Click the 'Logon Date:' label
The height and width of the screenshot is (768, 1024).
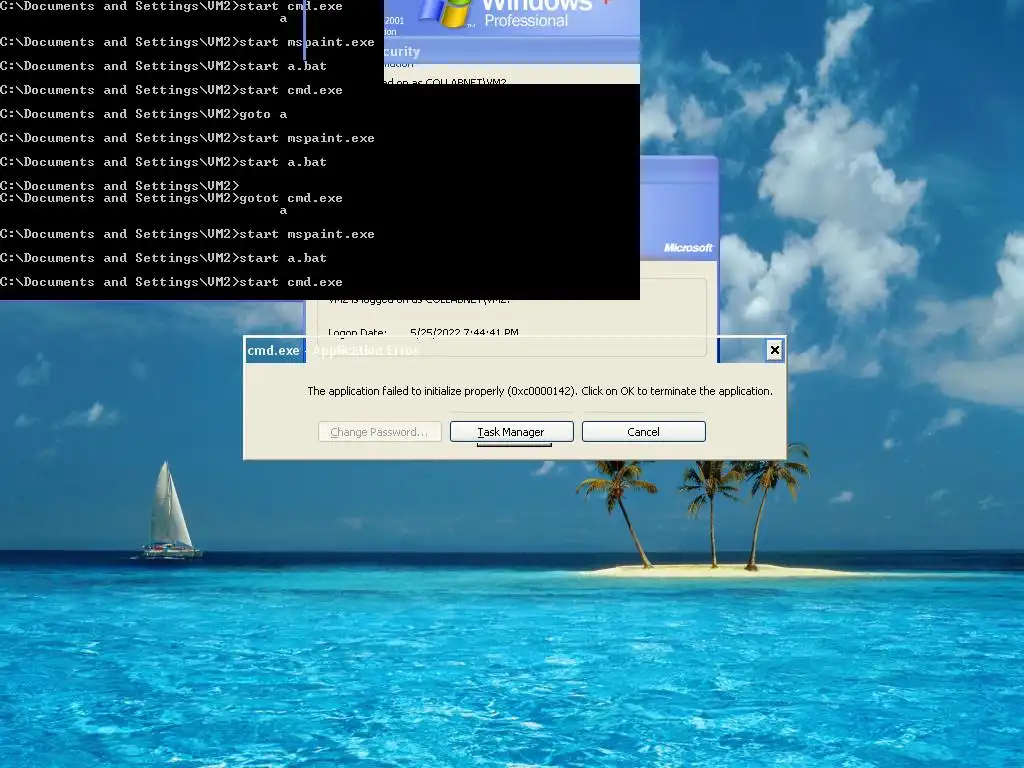357,333
